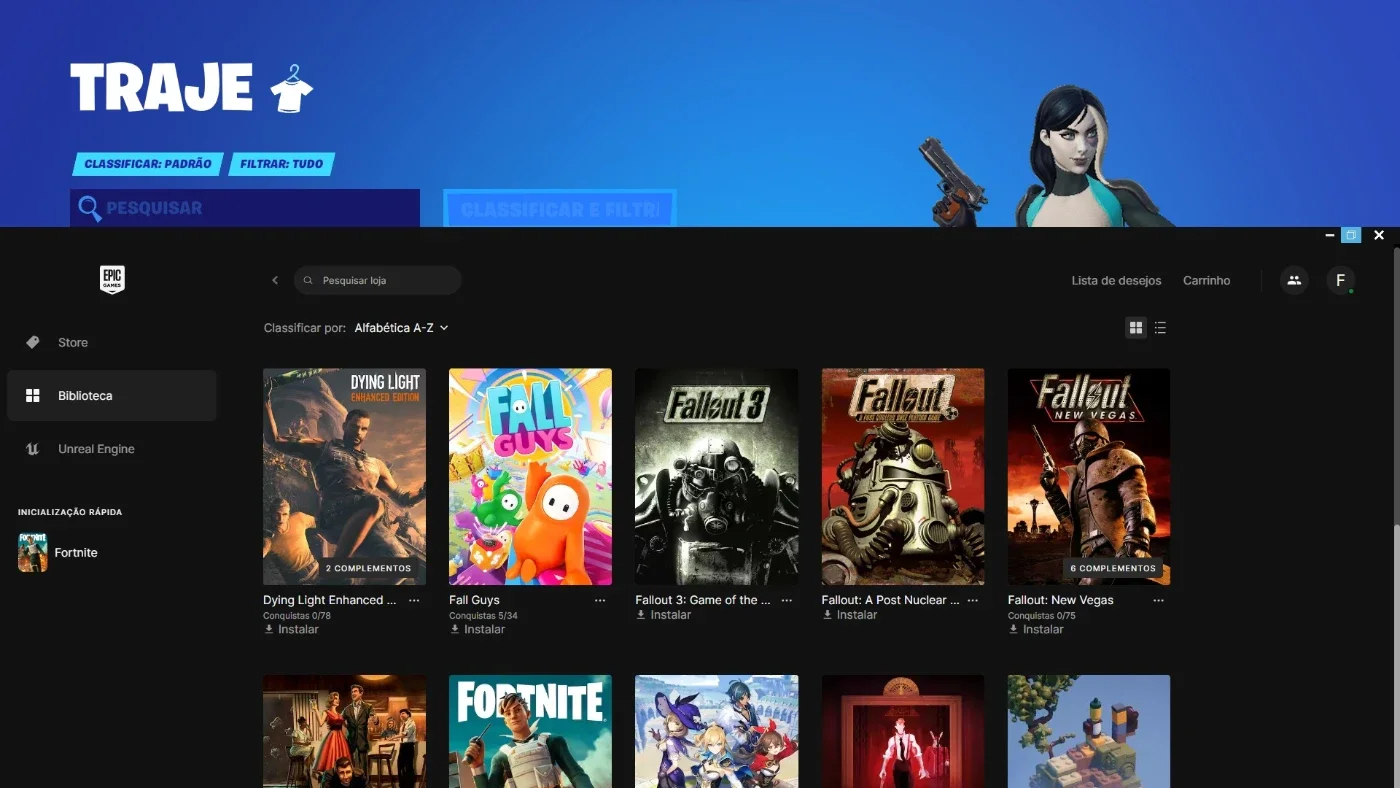
Task: Switch to grid view
Action: [1136, 328]
